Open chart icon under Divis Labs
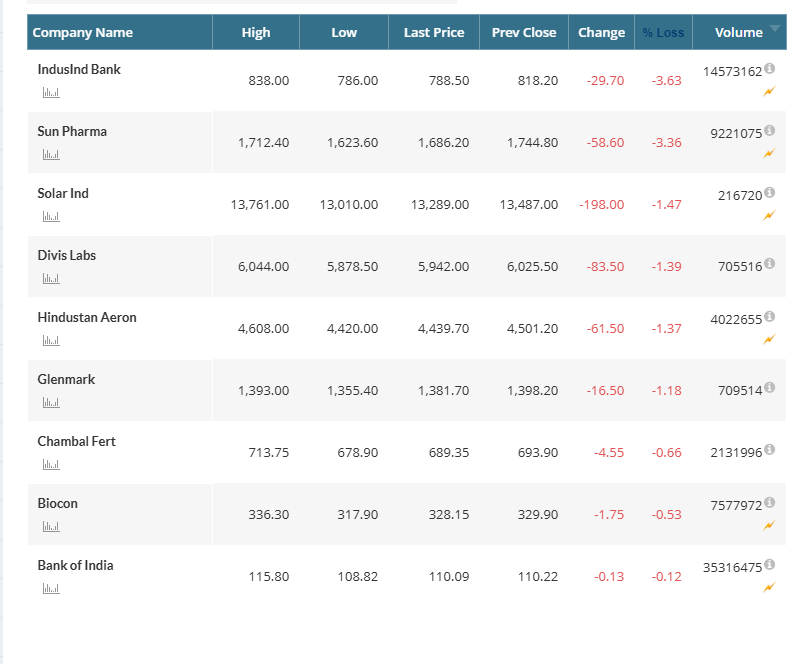Image resolution: width=797 pixels, height=664 pixels. [51, 279]
